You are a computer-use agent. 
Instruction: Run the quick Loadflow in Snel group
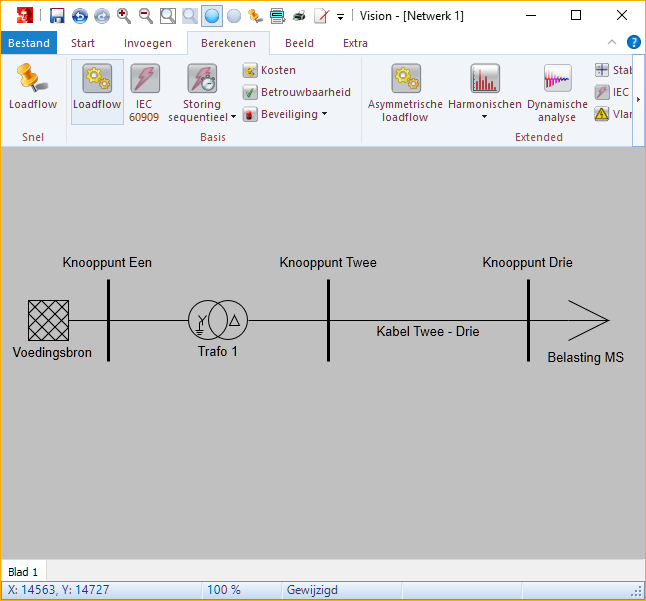[33, 88]
